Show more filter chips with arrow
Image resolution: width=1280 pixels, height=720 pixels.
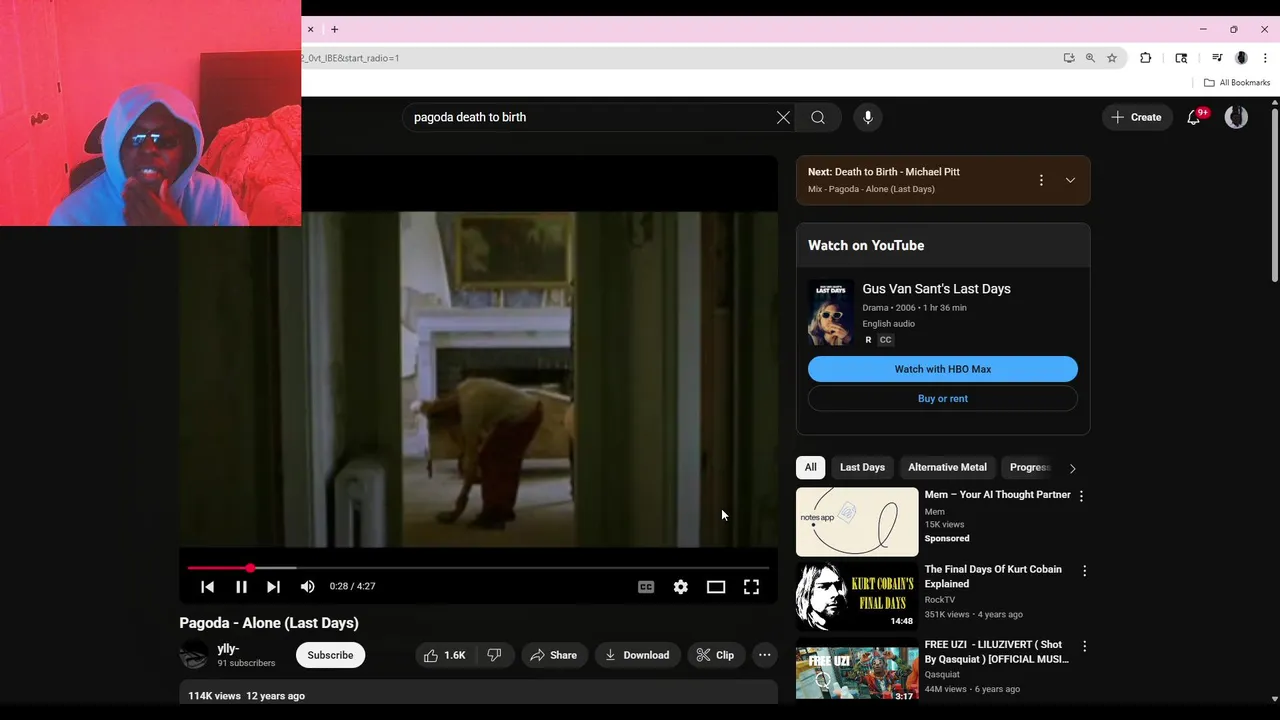(x=1072, y=468)
